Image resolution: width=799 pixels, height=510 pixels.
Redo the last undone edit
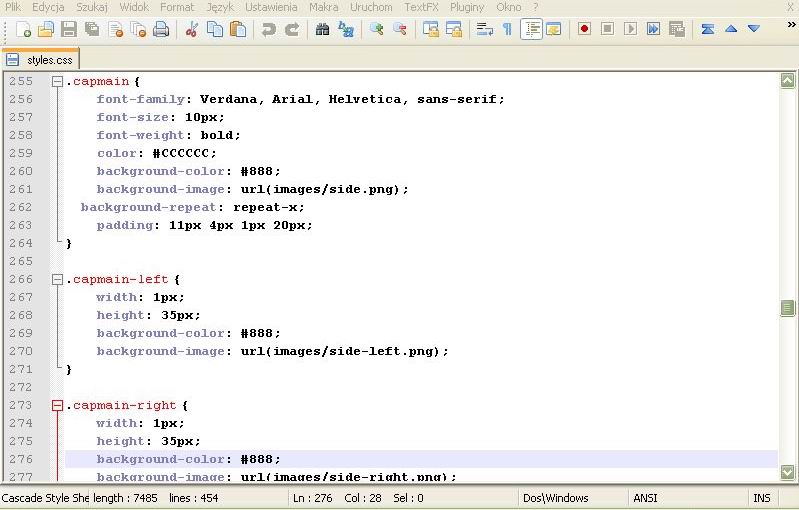click(x=291, y=30)
